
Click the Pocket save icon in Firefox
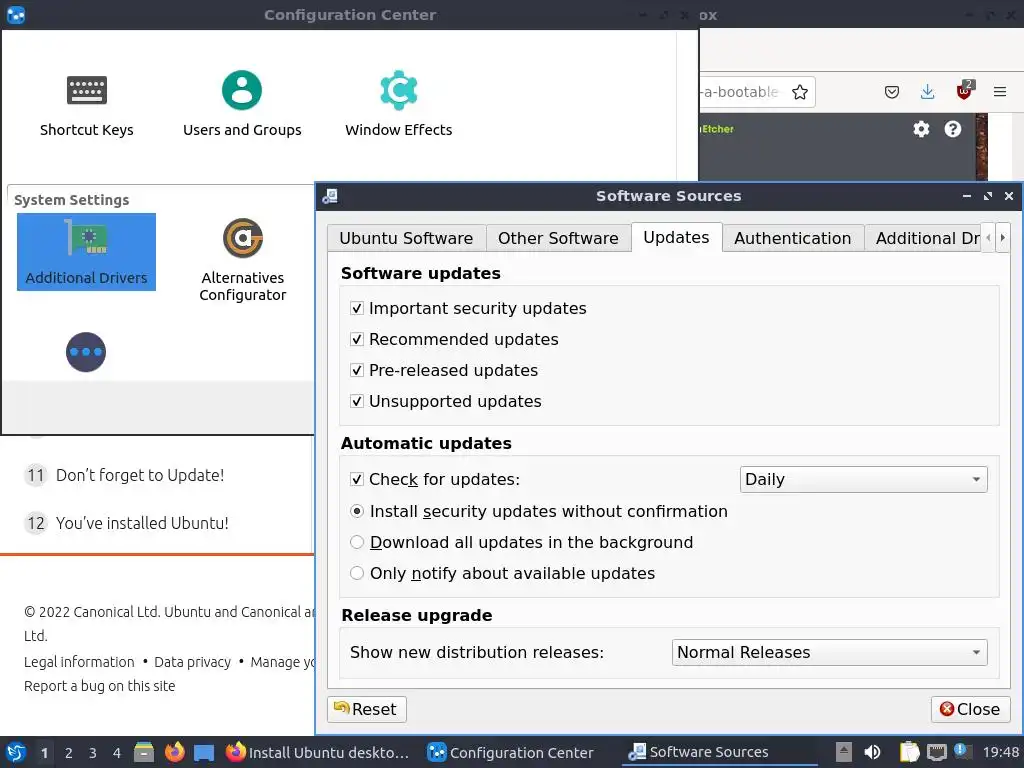click(891, 92)
